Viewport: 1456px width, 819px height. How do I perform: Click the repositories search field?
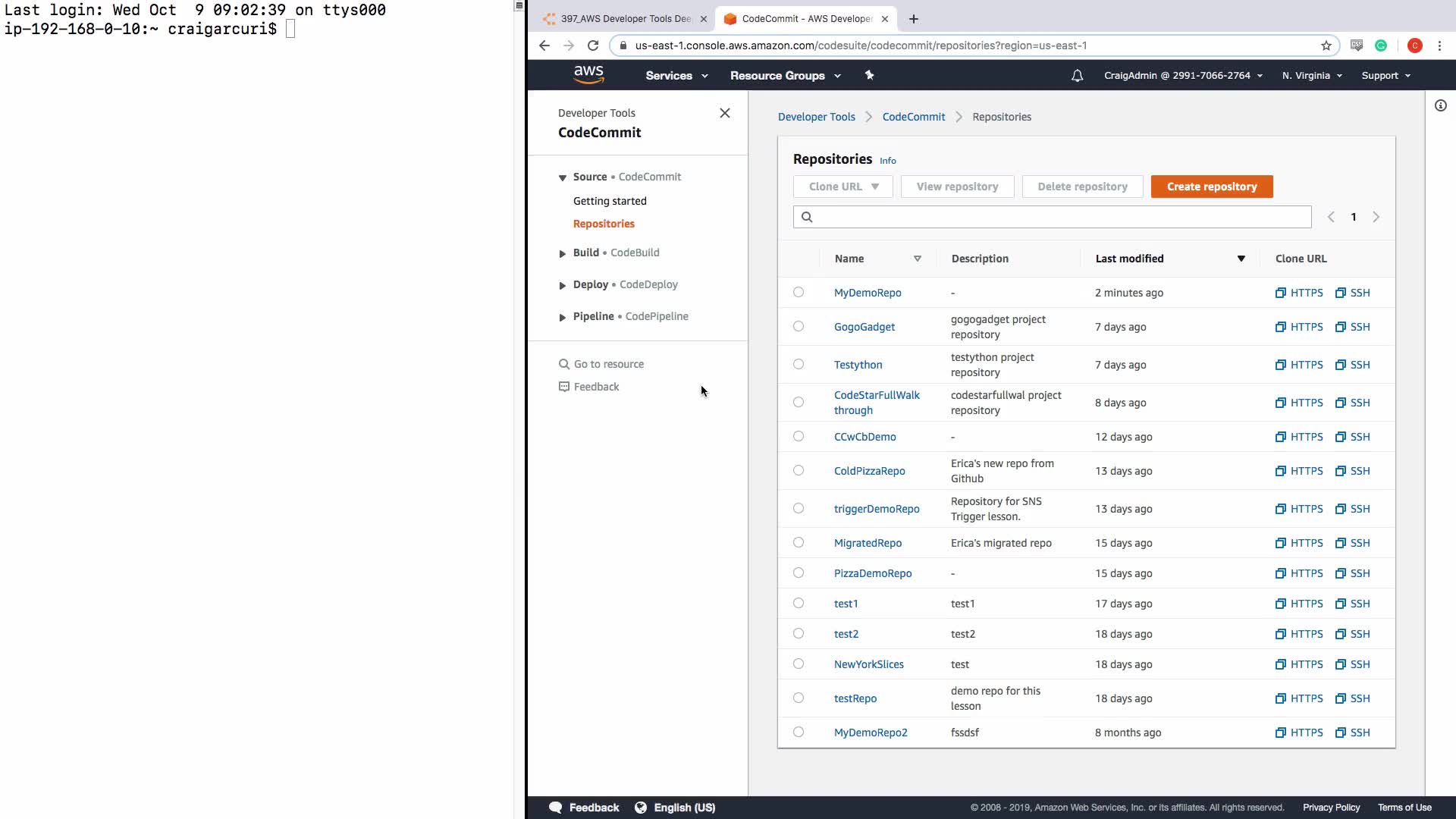[x=1052, y=217]
